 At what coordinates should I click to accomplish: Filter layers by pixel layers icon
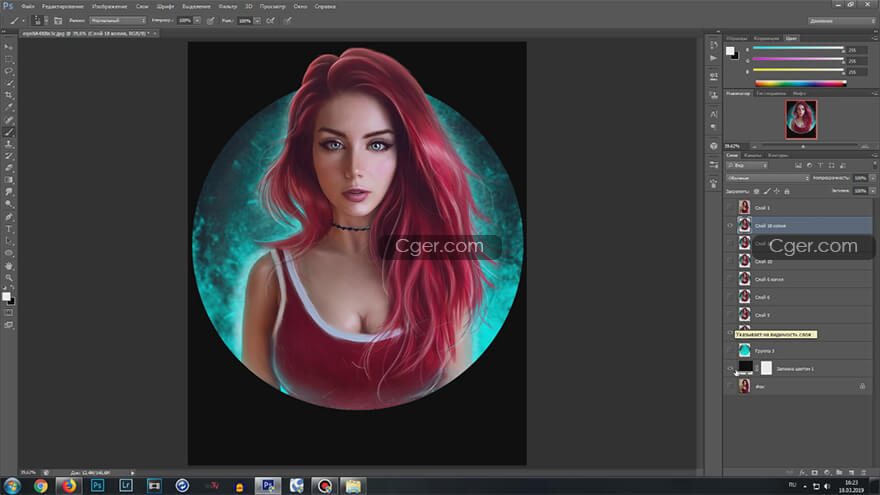point(798,166)
